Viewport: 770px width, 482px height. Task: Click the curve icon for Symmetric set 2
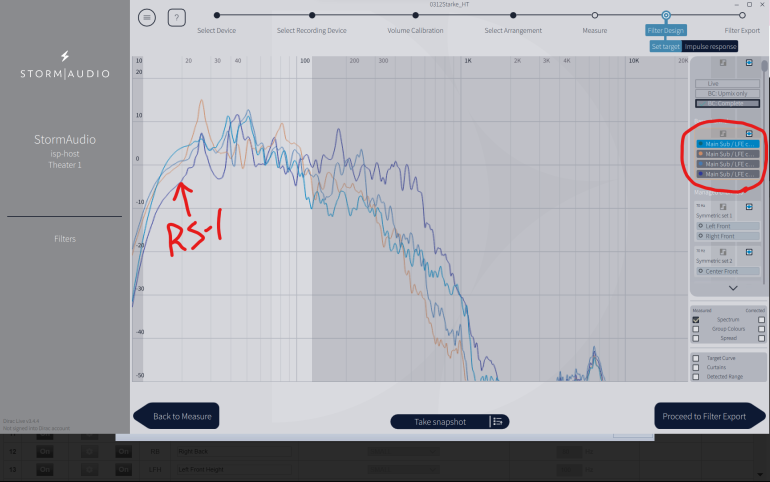tap(723, 252)
